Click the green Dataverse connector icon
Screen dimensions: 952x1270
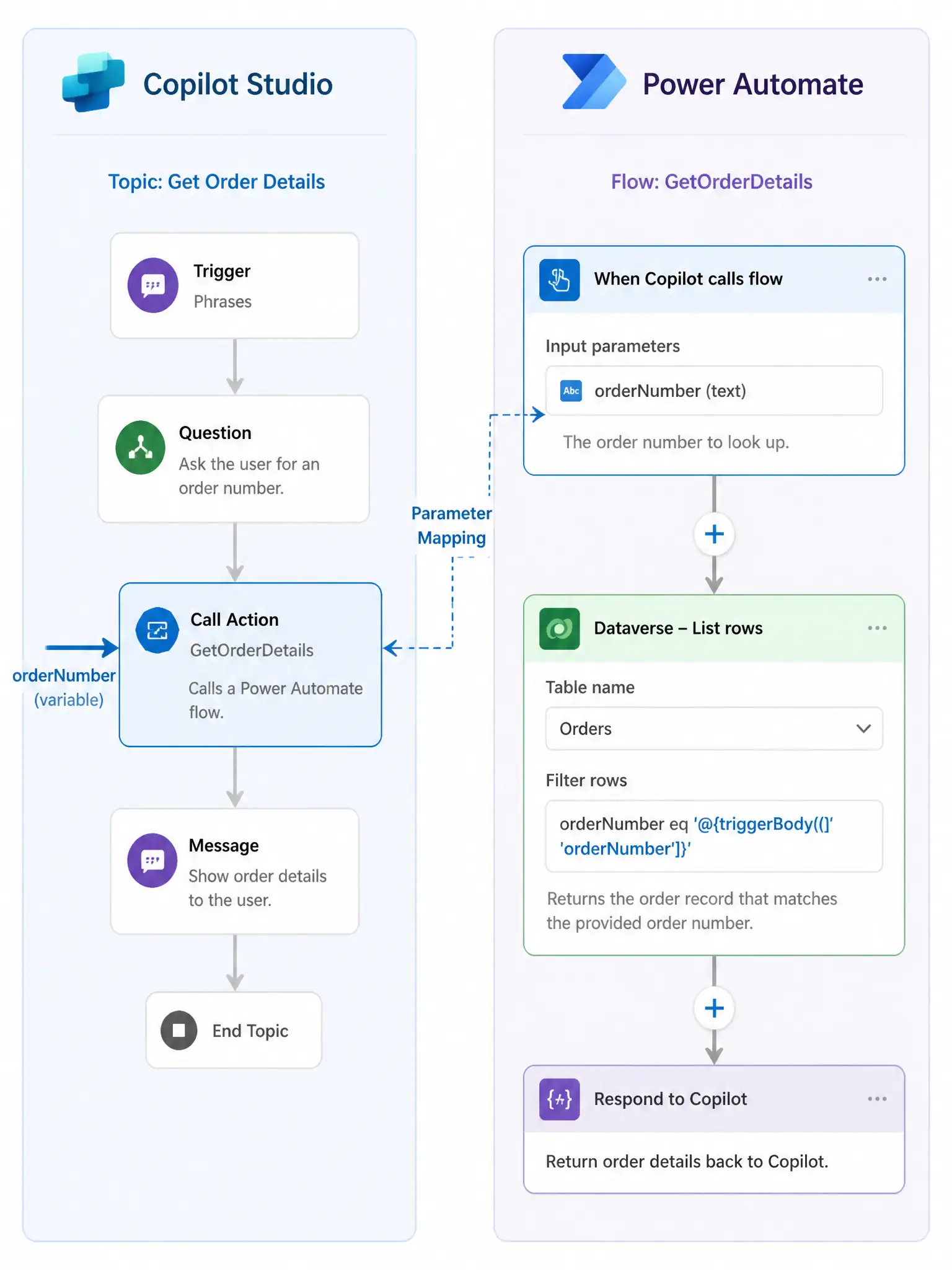(x=559, y=629)
